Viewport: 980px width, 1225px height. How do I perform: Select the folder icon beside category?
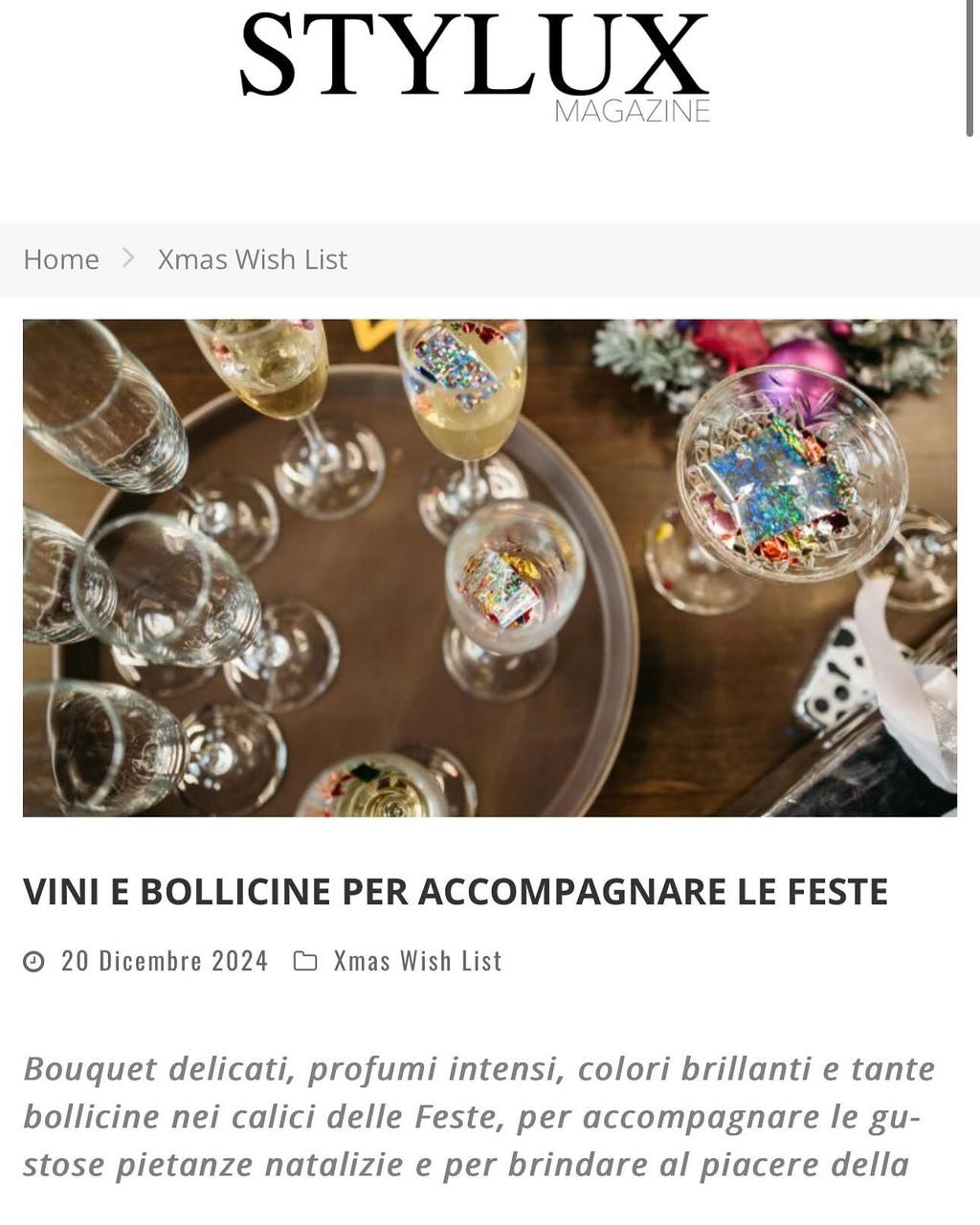(x=305, y=961)
